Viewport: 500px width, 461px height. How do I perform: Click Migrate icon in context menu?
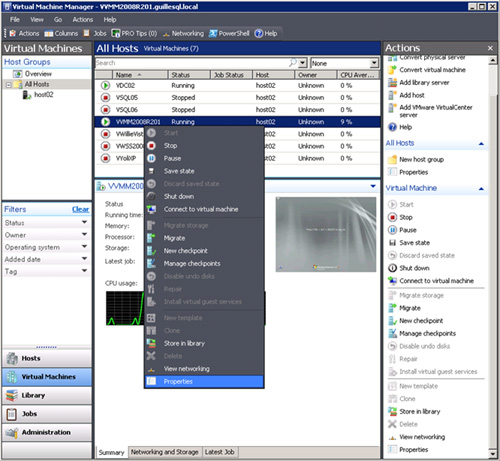coord(151,238)
